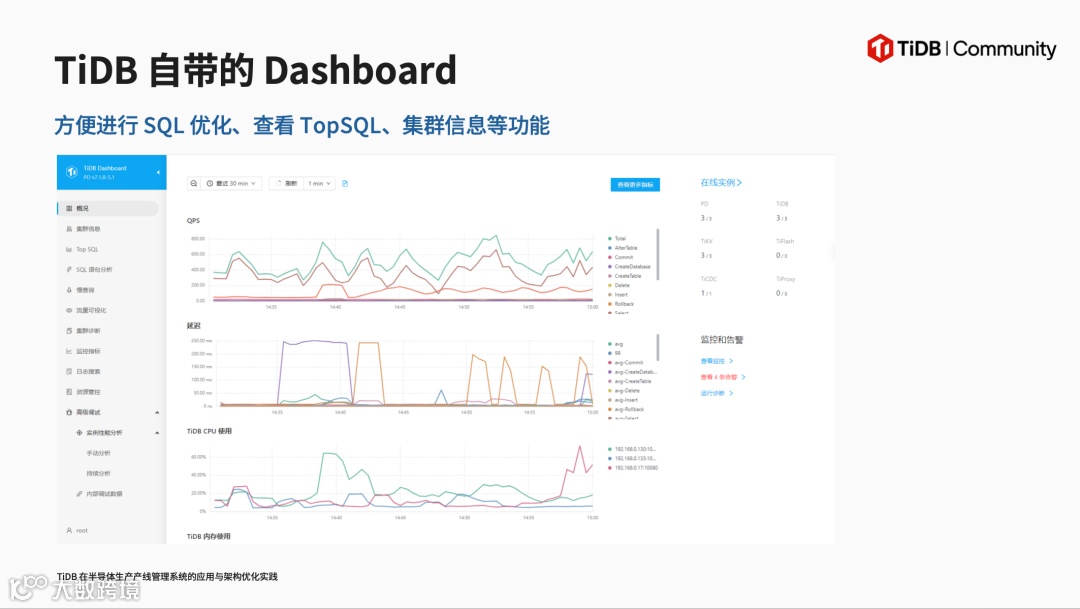The image size is (1080, 609).
Task: Open the 1 min auto-refresh interval dropdown
Action: pos(320,183)
